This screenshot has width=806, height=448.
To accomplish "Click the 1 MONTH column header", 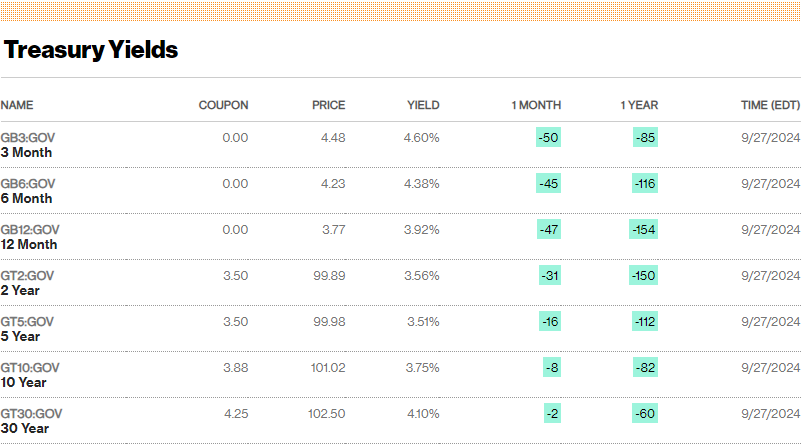I will [x=536, y=105].
